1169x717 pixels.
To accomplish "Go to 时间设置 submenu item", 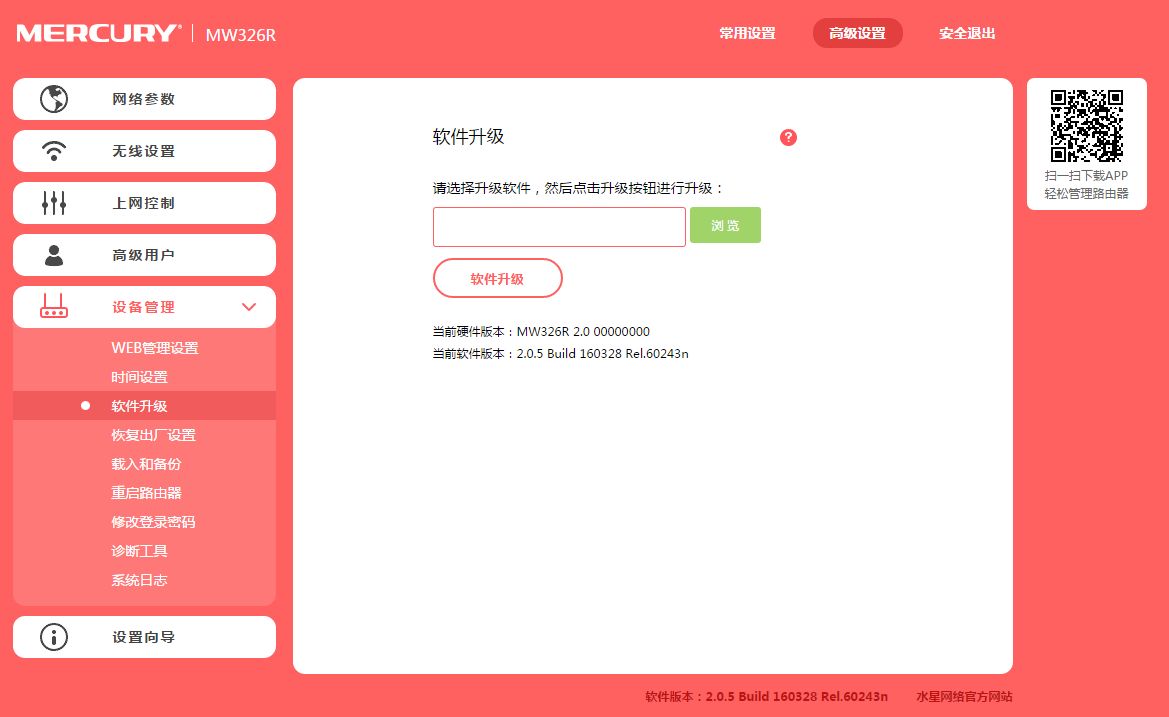I will click(x=139, y=377).
